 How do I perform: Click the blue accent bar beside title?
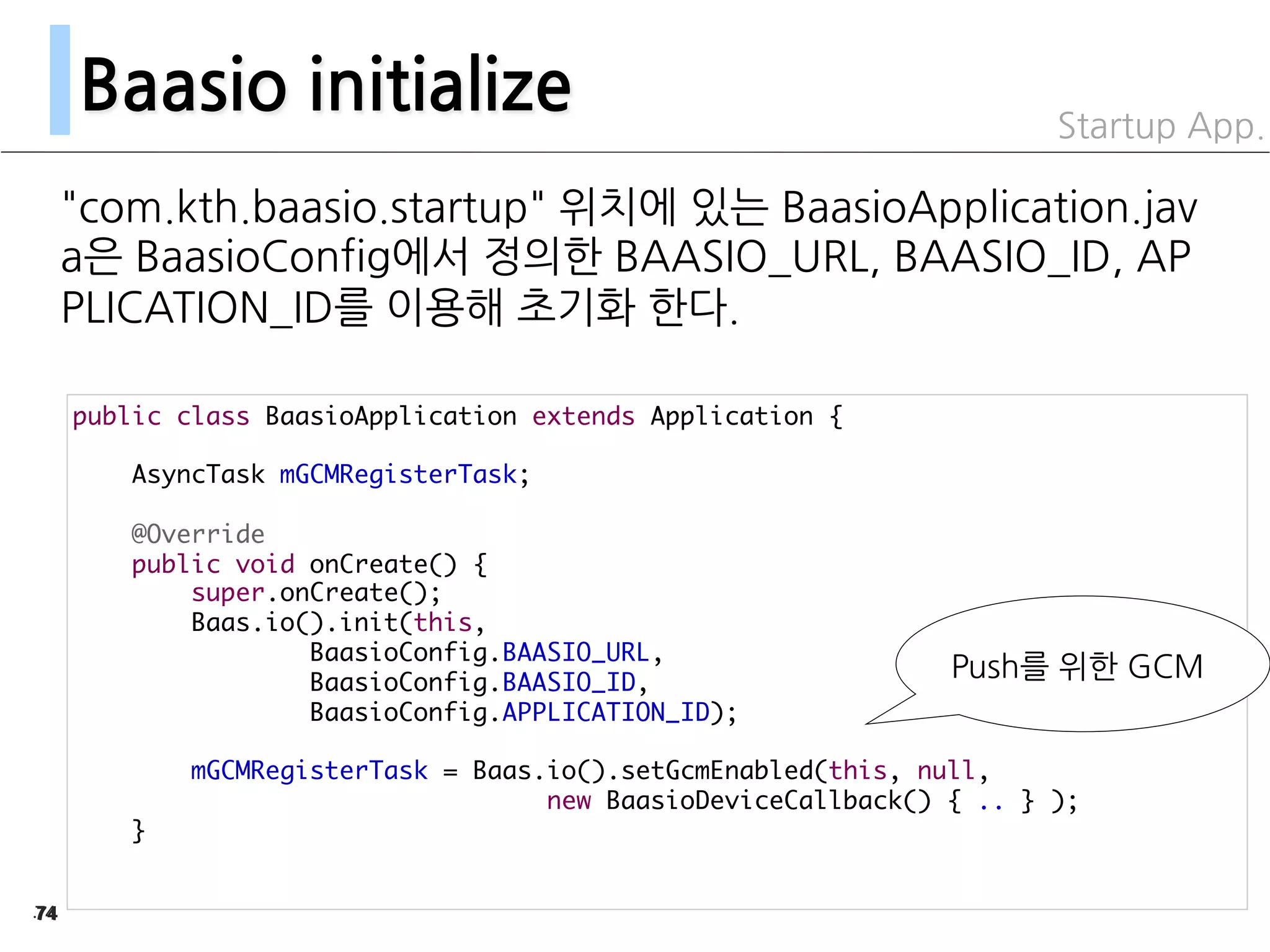pos(60,80)
